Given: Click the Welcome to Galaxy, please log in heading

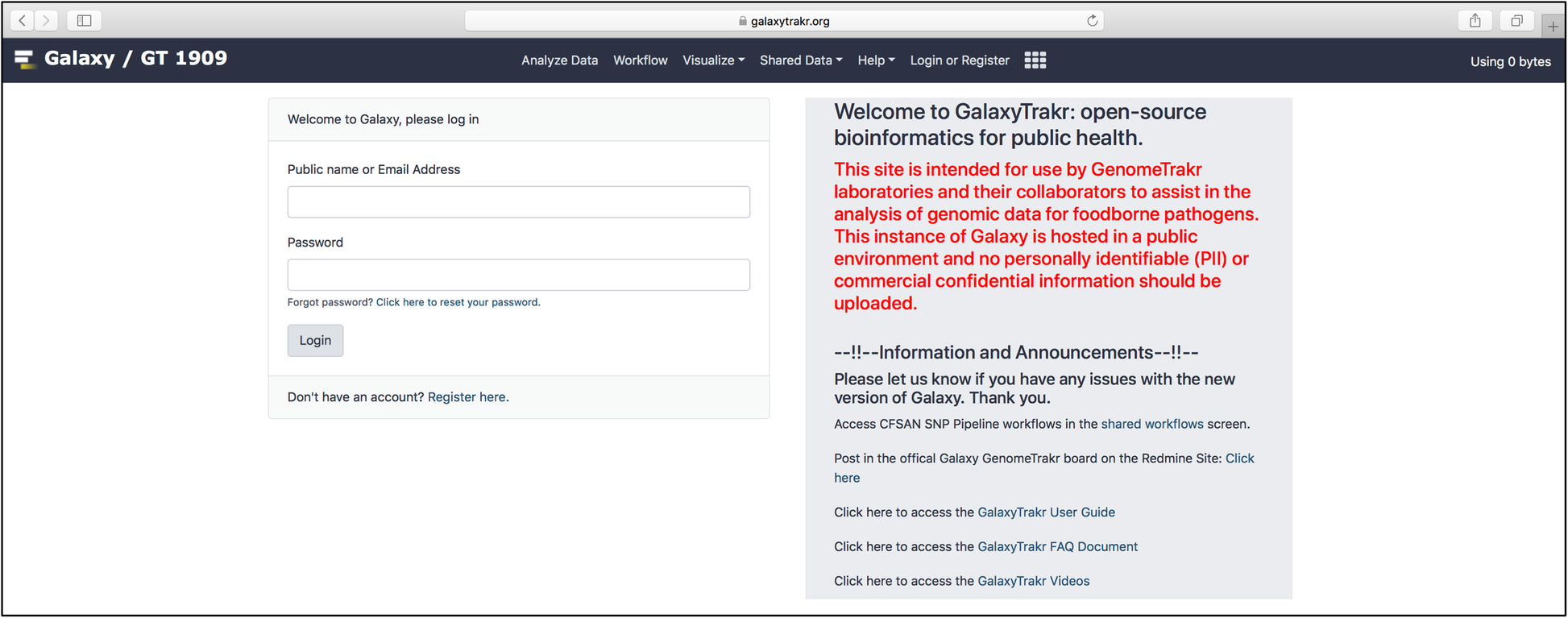Looking at the screenshot, I should pyautogui.click(x=383, y=119).
